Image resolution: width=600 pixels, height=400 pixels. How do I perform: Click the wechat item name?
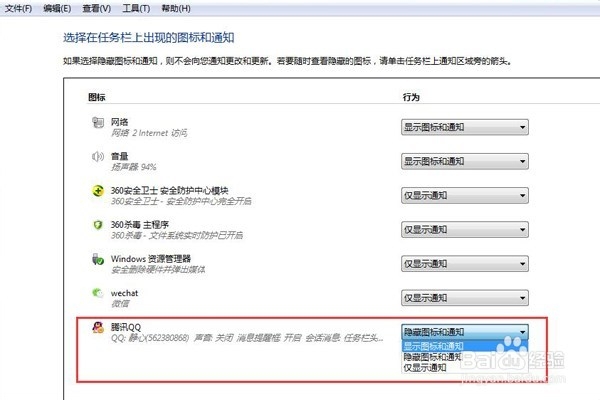click(x=124, y=293)
